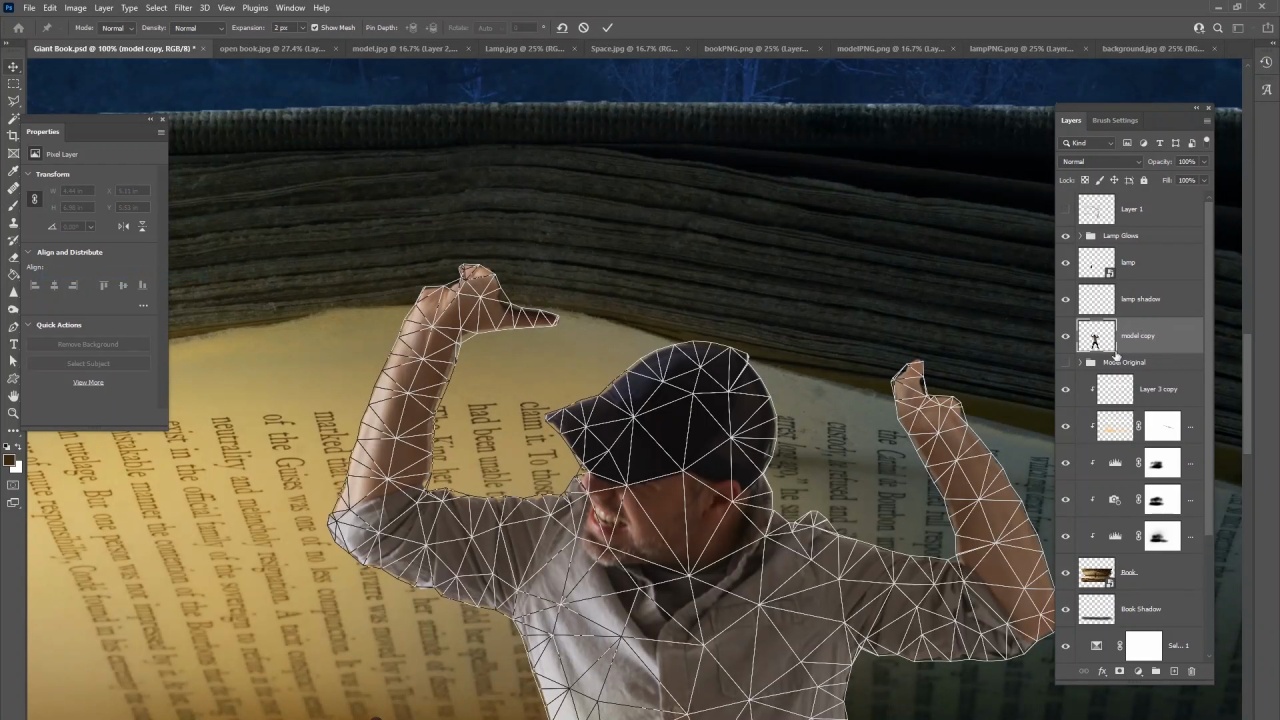Hide the lamp shadow layer

(1065, 299)
